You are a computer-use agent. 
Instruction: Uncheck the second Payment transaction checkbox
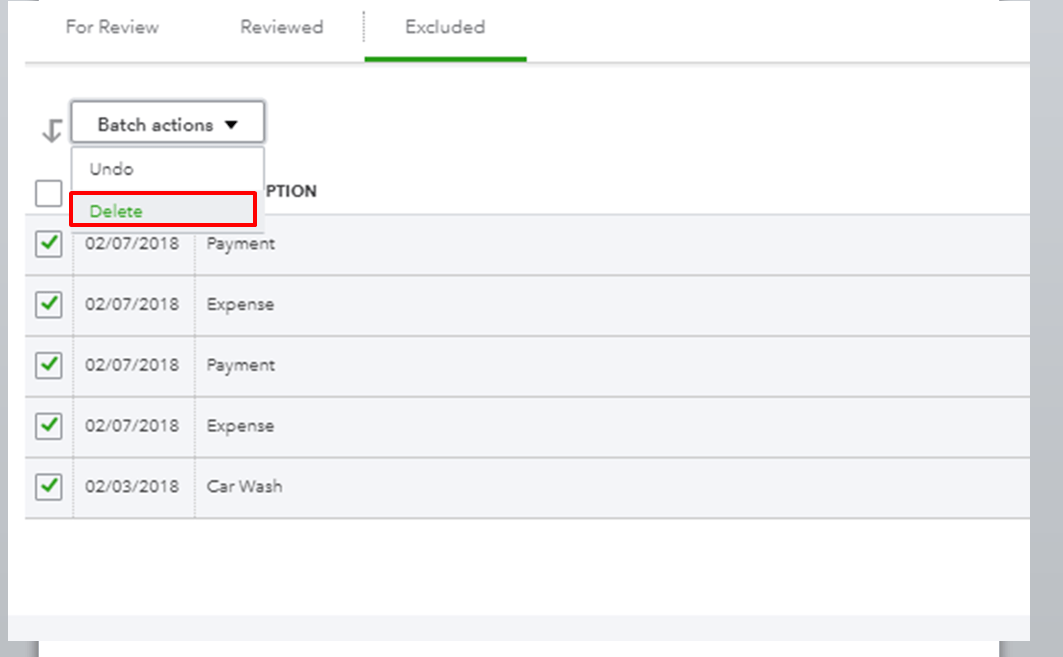point(48,365)
